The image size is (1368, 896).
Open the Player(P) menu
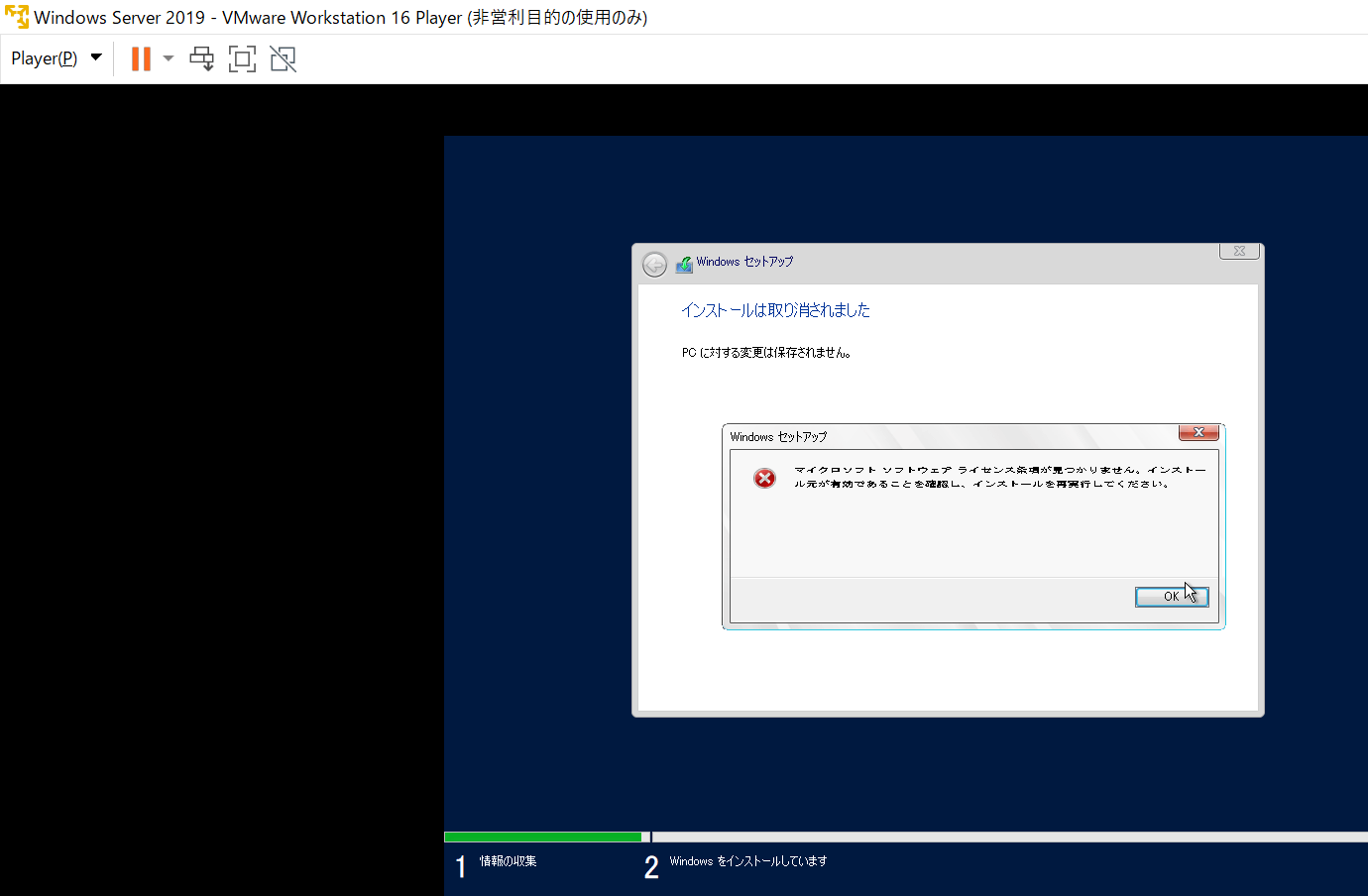(x=56, y=58)
